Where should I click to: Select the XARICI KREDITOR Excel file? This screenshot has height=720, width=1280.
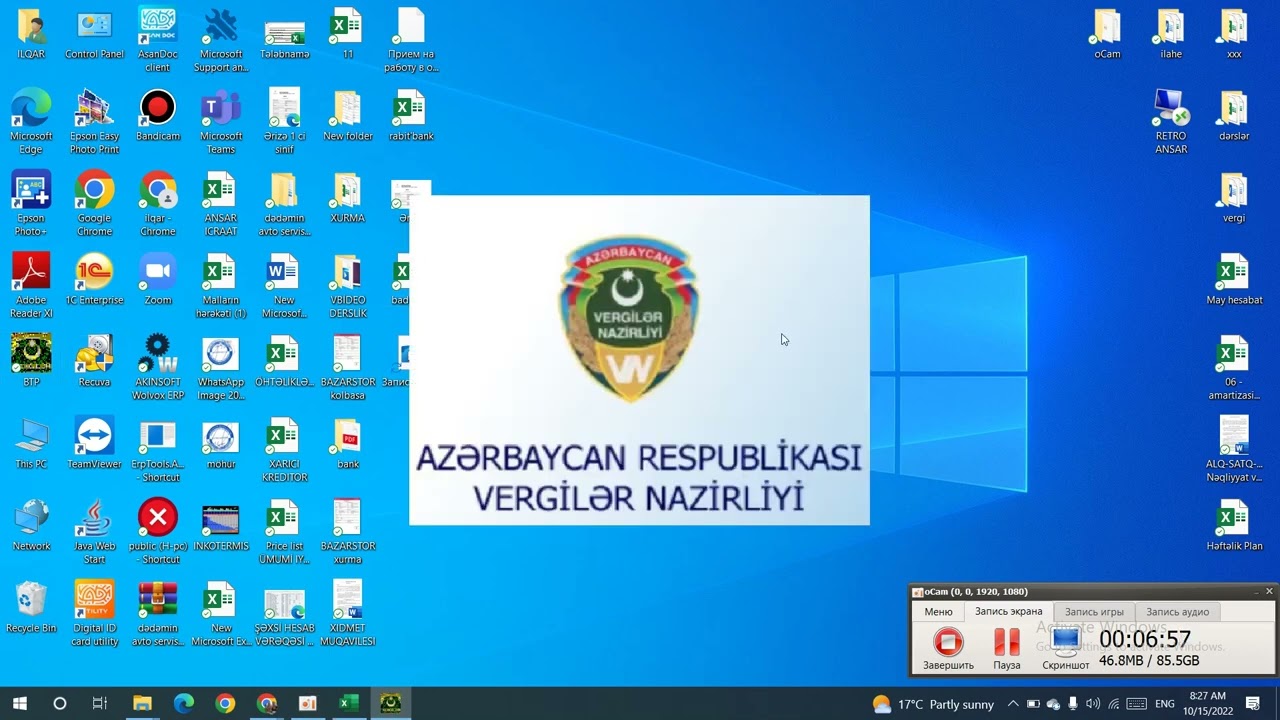(284, 450)
